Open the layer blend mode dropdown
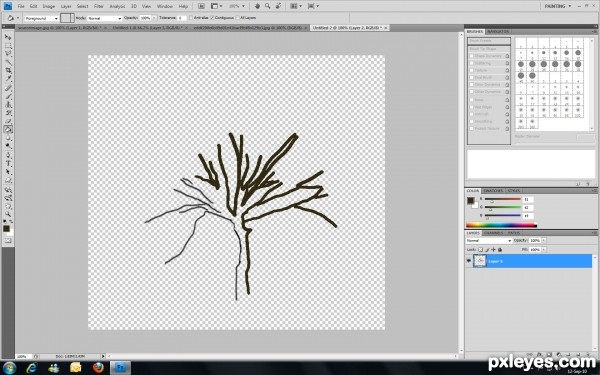Screen dimensions: 600x375 [x=489, y=241]
